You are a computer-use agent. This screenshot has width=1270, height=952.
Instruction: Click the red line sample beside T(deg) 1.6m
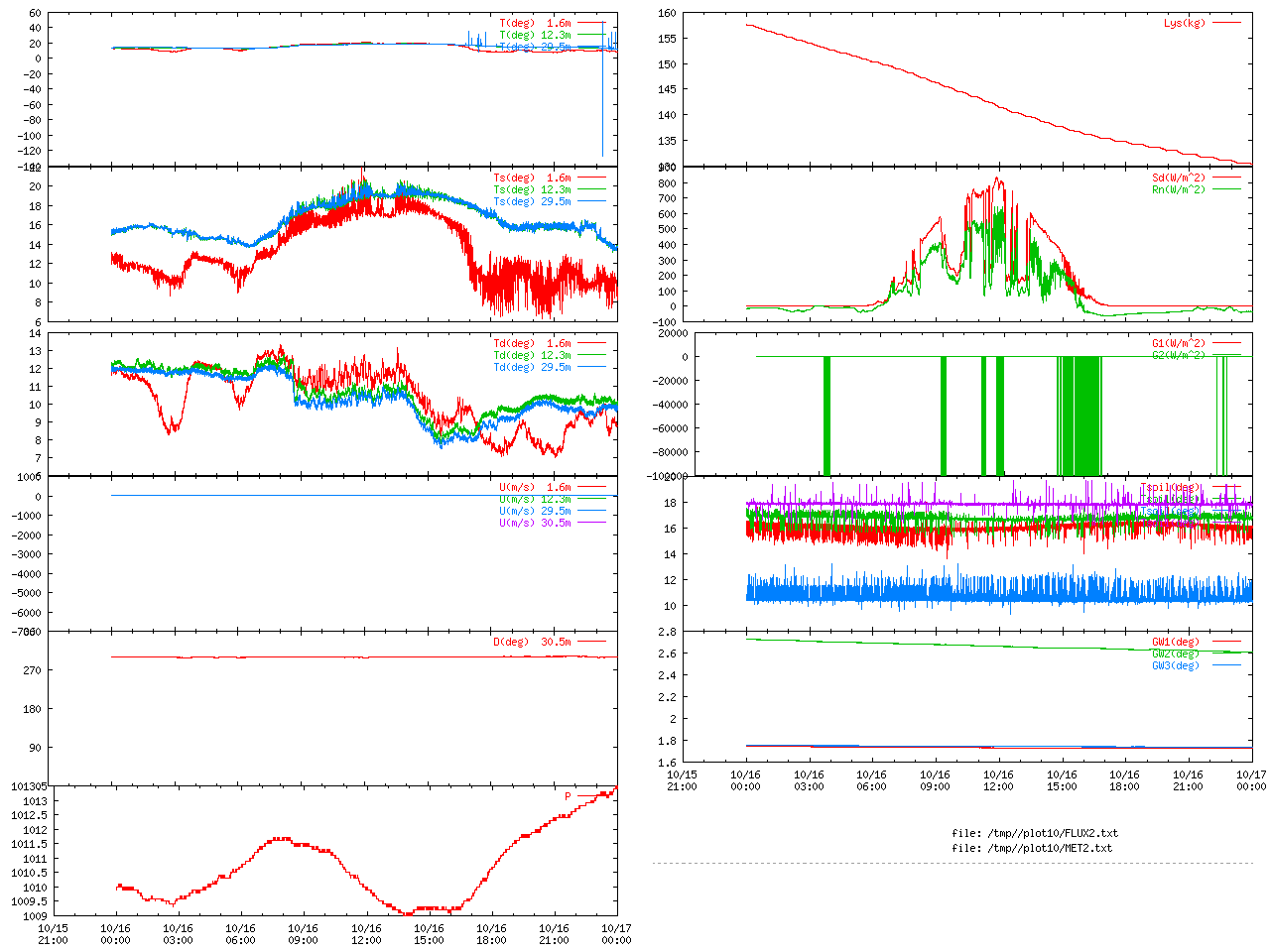click(x=591, y=23)
